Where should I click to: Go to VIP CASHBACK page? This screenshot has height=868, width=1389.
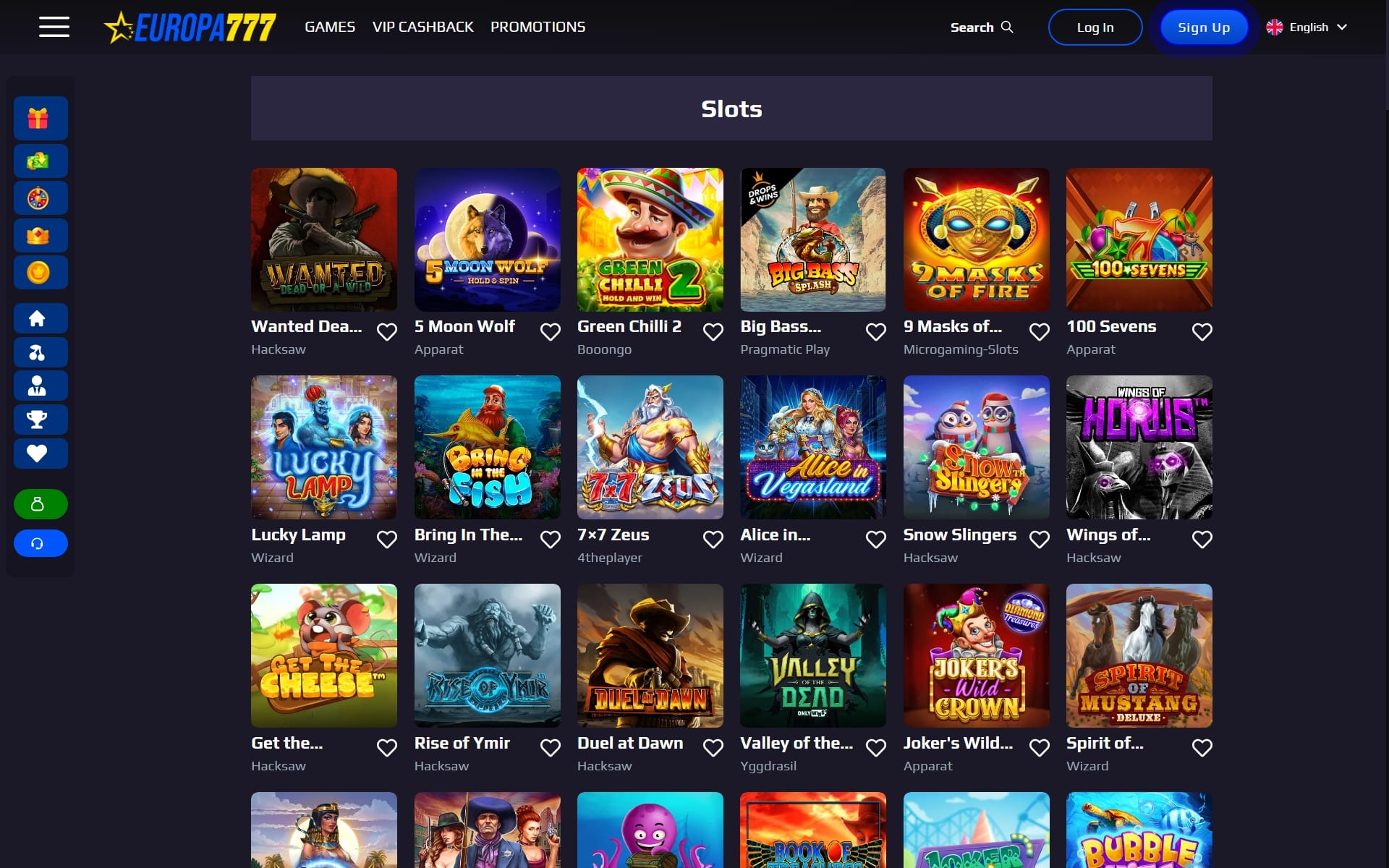click(422, 27)
